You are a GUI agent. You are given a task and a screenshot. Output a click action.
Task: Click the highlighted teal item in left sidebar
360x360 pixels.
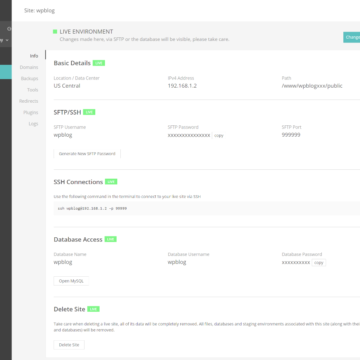click(x=6, y=72)
